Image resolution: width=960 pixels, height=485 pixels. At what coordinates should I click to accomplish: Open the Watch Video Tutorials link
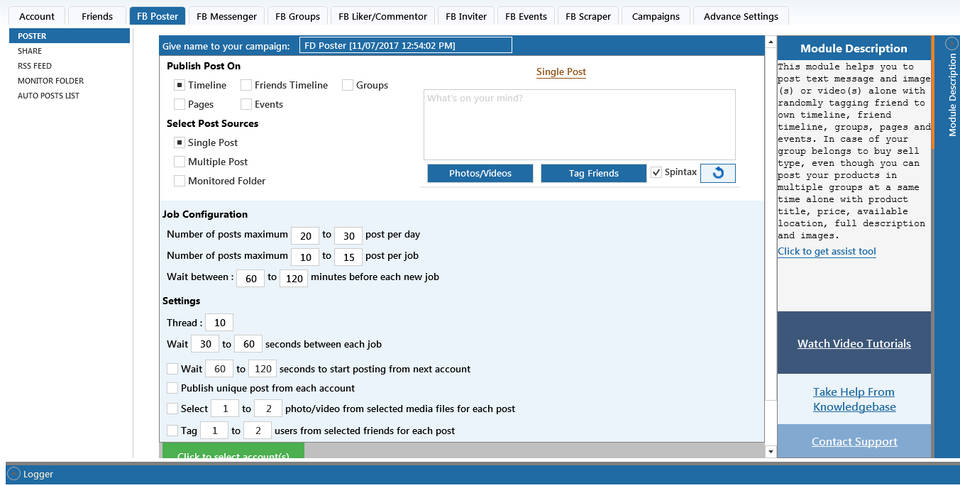(853, 343)
